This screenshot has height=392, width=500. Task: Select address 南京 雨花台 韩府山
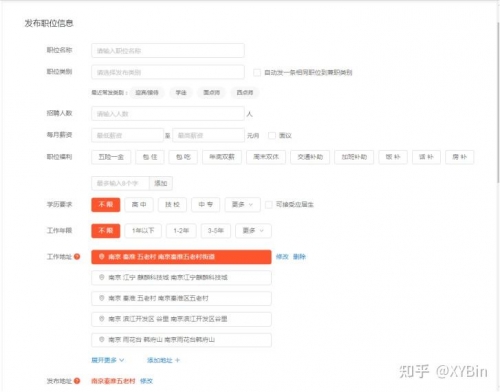[181, 339]
